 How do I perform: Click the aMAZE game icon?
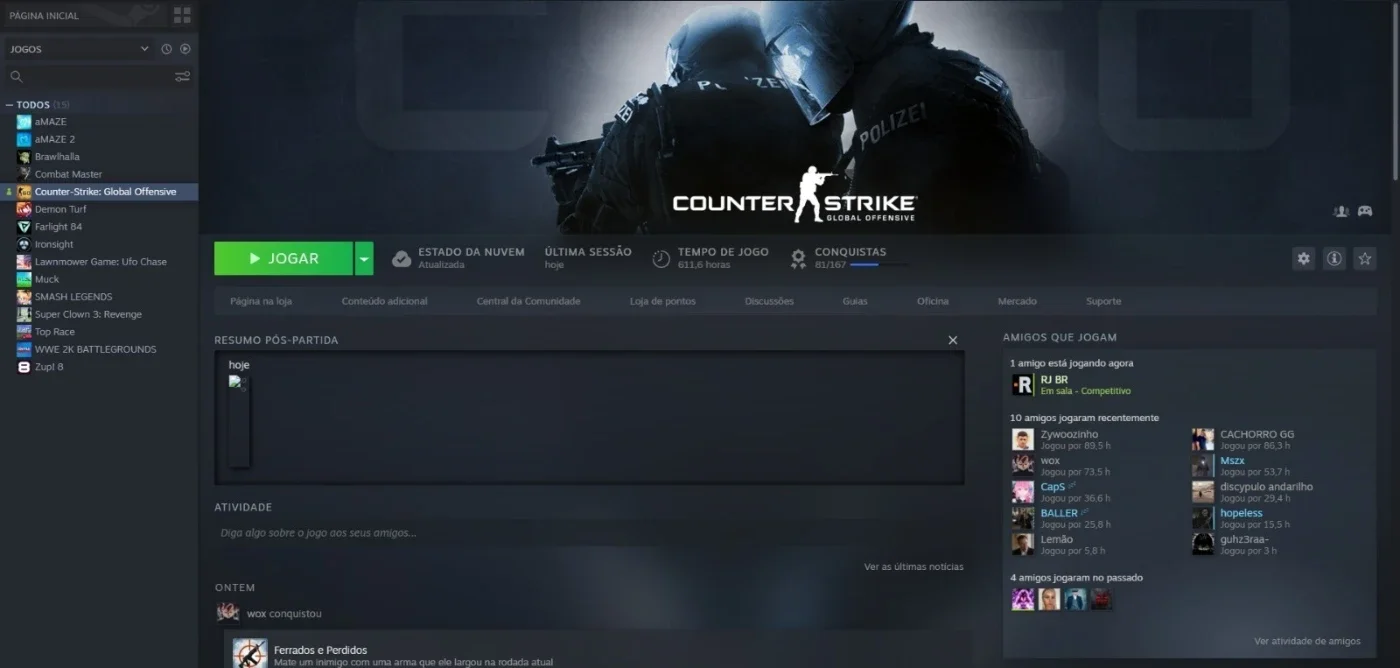[x=24, y=122]
